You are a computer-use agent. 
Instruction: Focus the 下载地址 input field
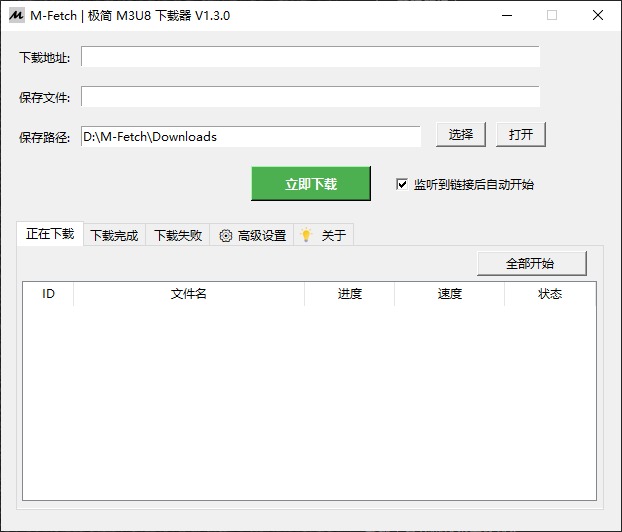pyautogui.click(x=310, y=57)
